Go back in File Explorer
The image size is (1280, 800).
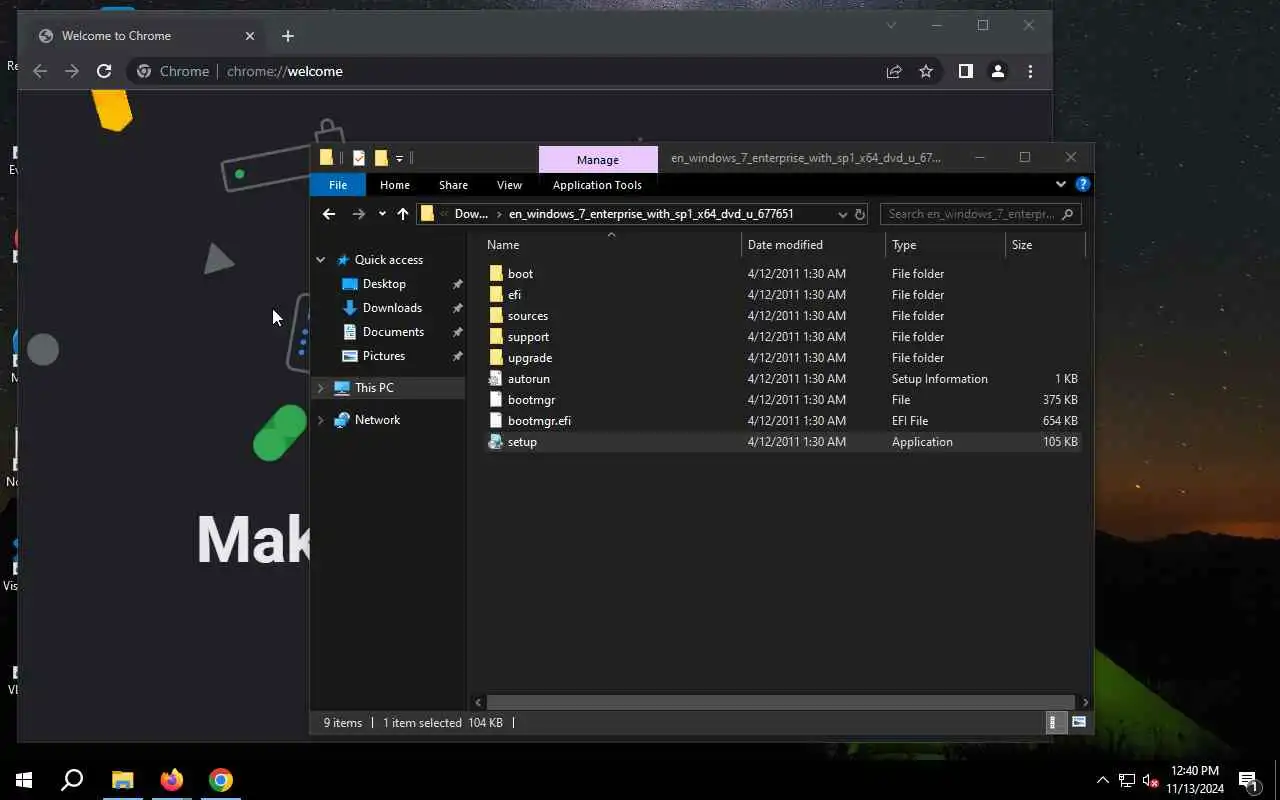click(329, 213)
